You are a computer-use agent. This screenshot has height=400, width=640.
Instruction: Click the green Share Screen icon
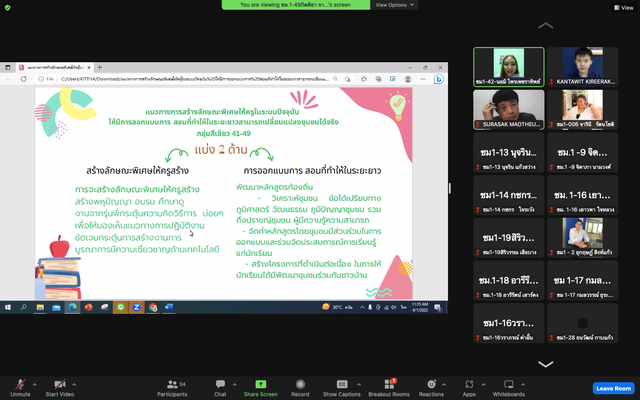click(x=260, y=383)
